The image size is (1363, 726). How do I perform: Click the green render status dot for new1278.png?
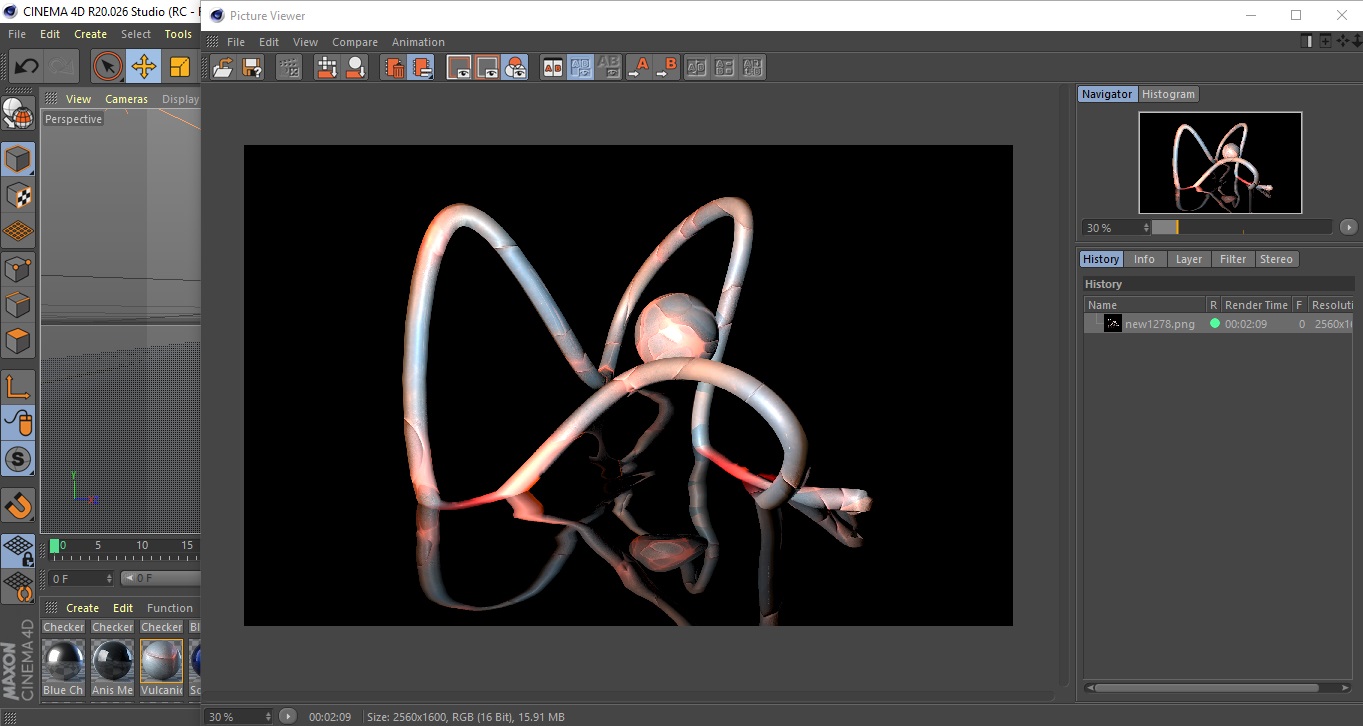click(1214, 323)
